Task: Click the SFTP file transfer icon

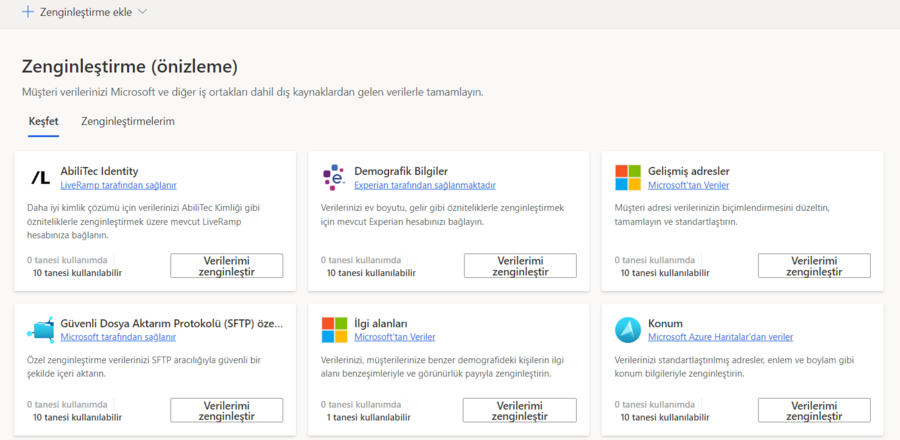Action: (40, 329)
